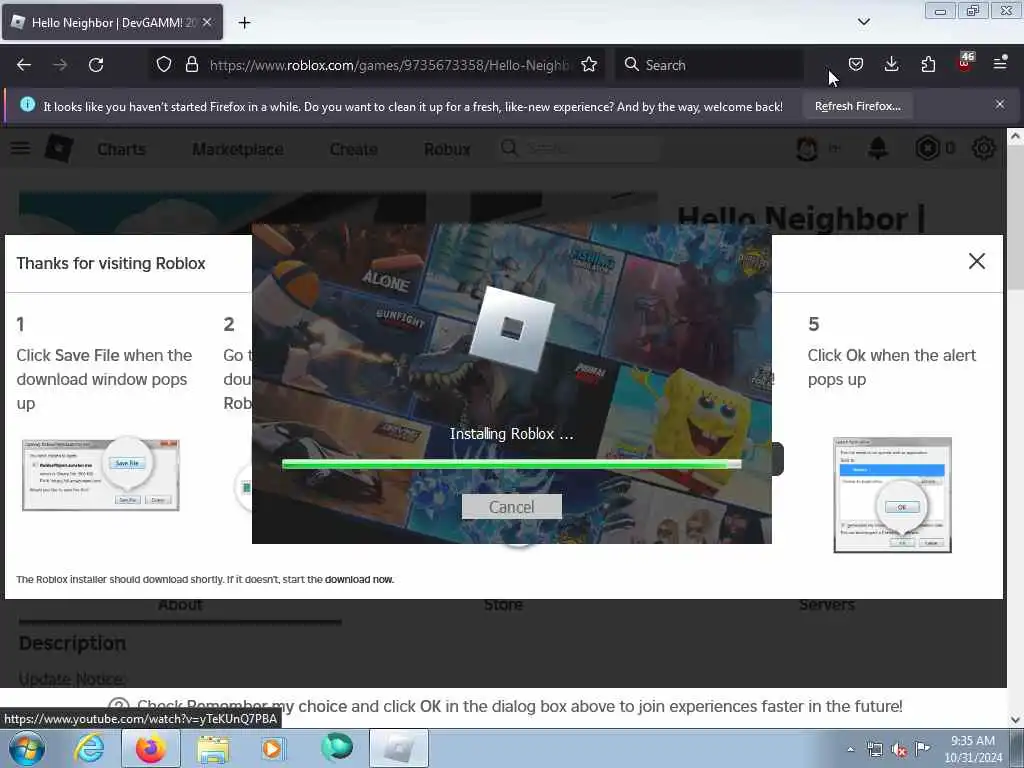The image size is (1024, 768).
Task: Bookmark this page with the star icon
Action: (x=589, y=65)
